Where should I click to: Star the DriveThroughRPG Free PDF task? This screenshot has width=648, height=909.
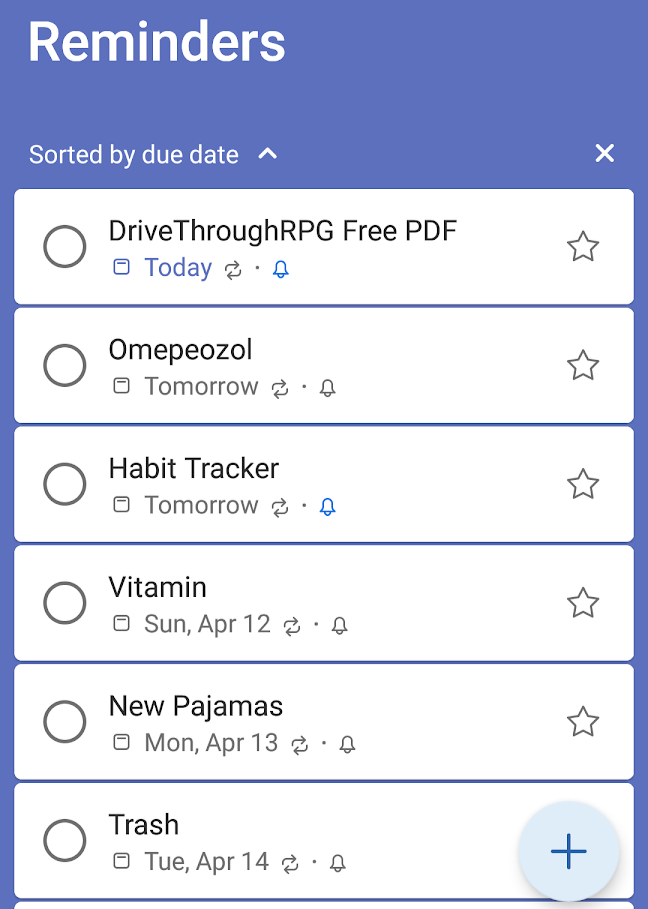(x=583, y=247)
